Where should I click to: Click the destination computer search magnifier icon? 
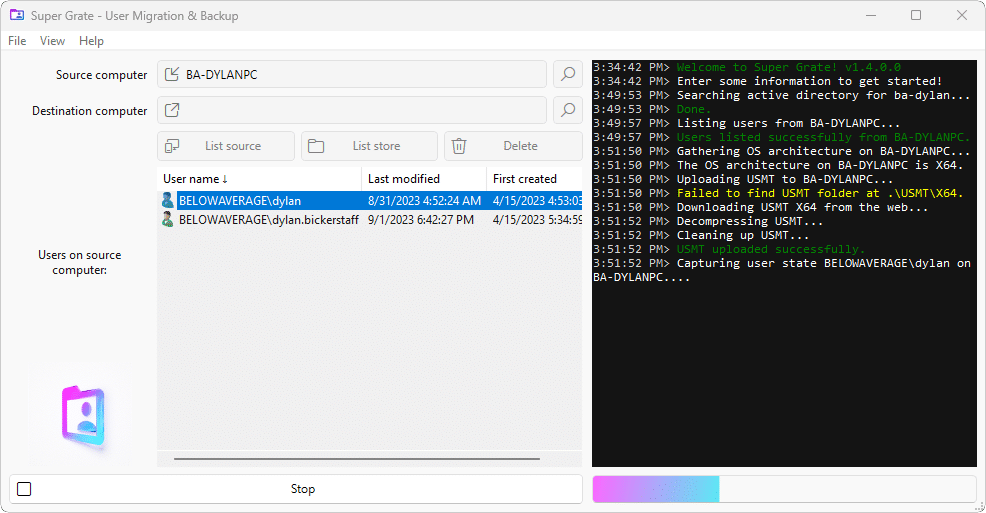point(568,110)
